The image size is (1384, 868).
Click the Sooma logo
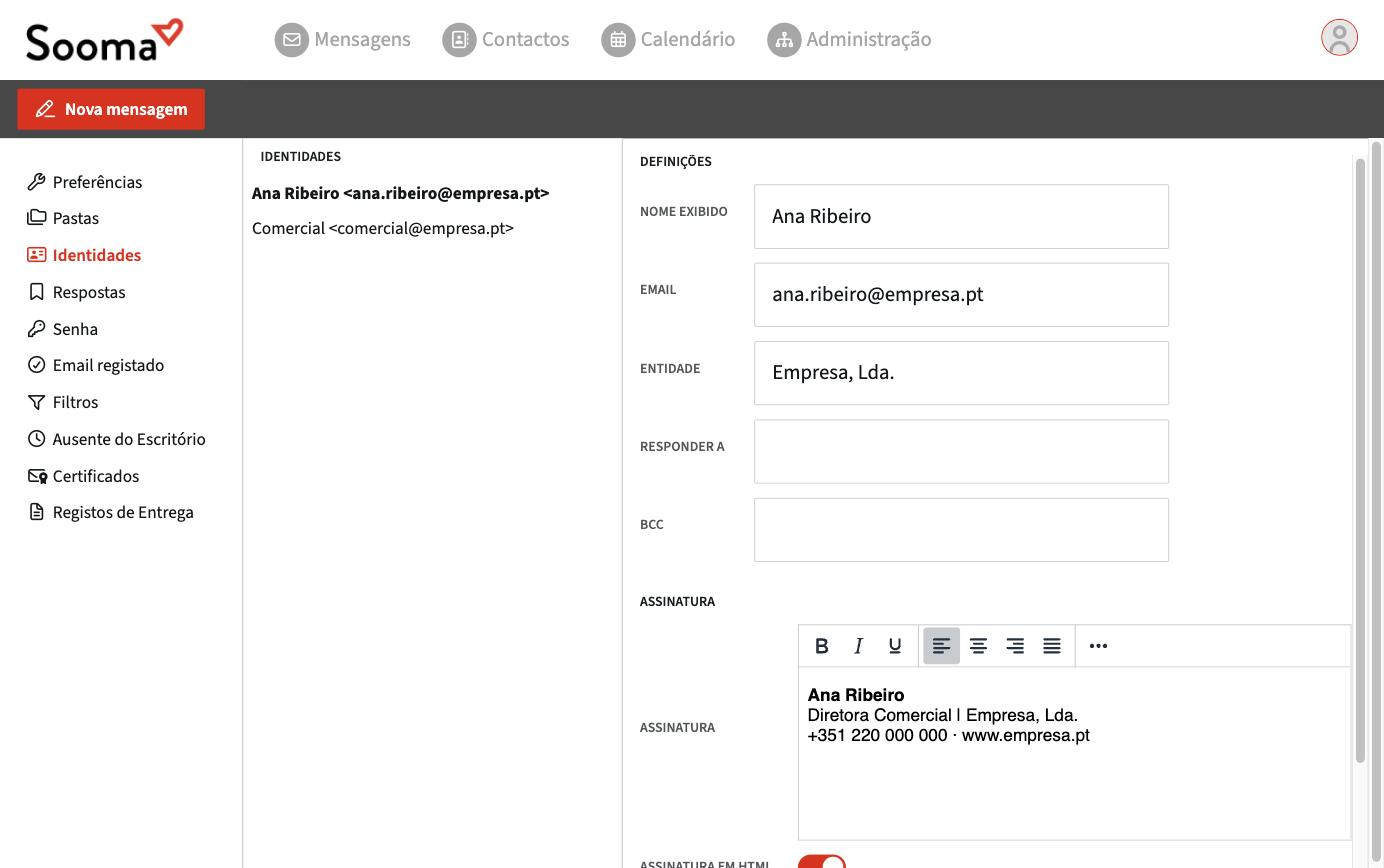click(105, 40)
